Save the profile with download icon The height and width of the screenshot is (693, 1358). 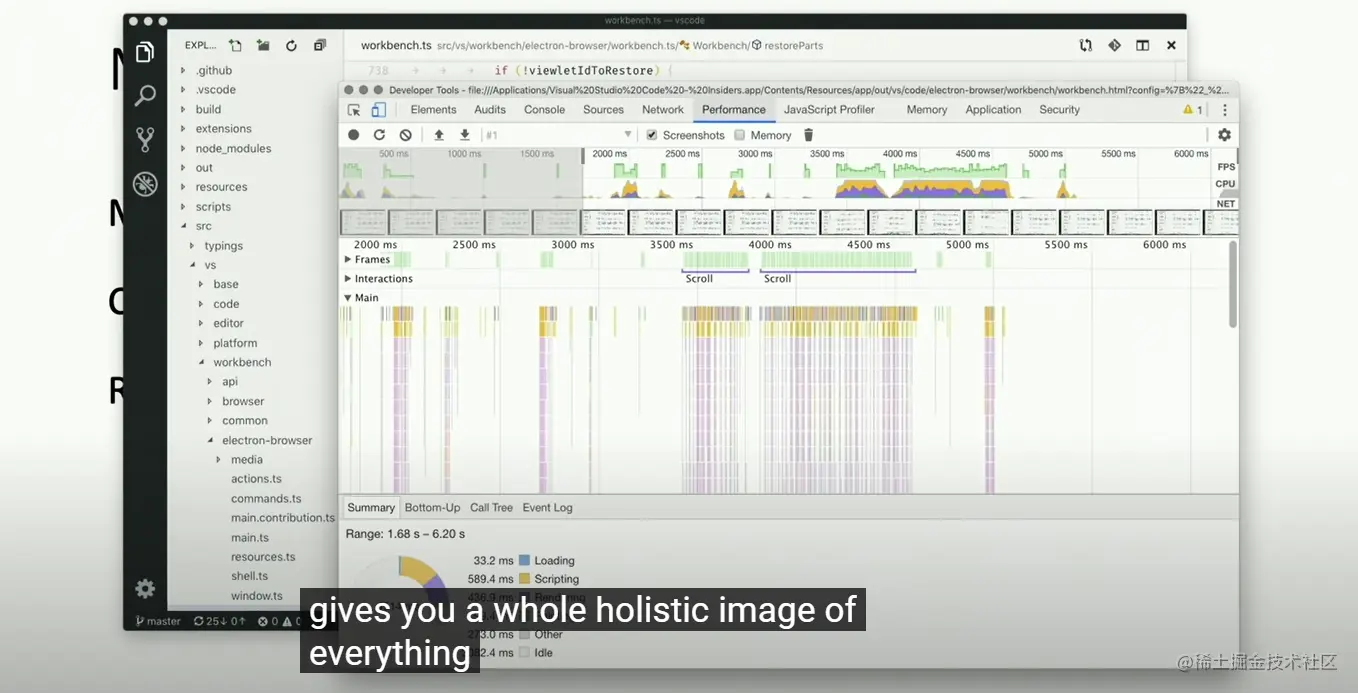464,135
